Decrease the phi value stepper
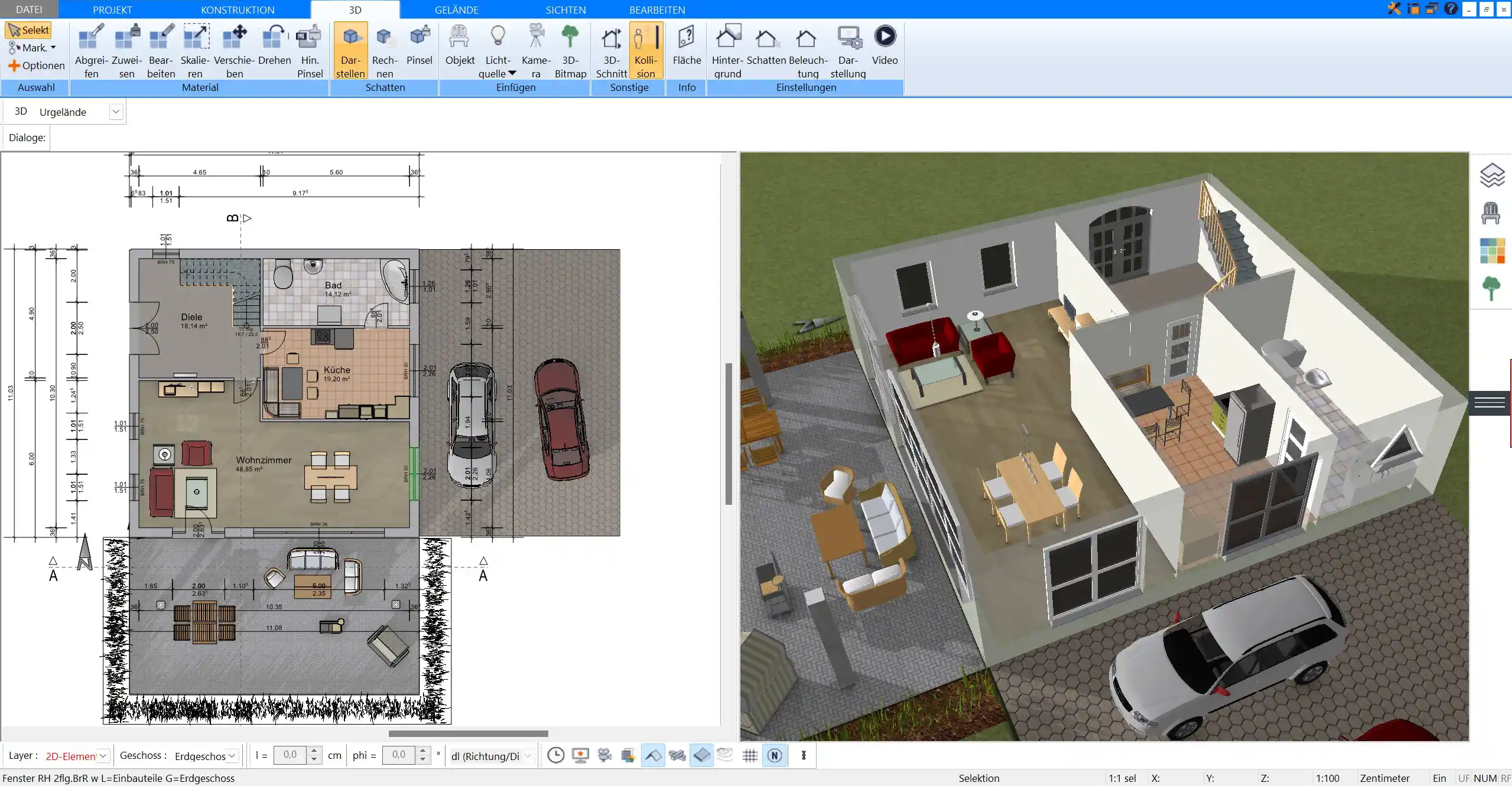This screenshot has height=786, width=1512. (x=422, y=759)
